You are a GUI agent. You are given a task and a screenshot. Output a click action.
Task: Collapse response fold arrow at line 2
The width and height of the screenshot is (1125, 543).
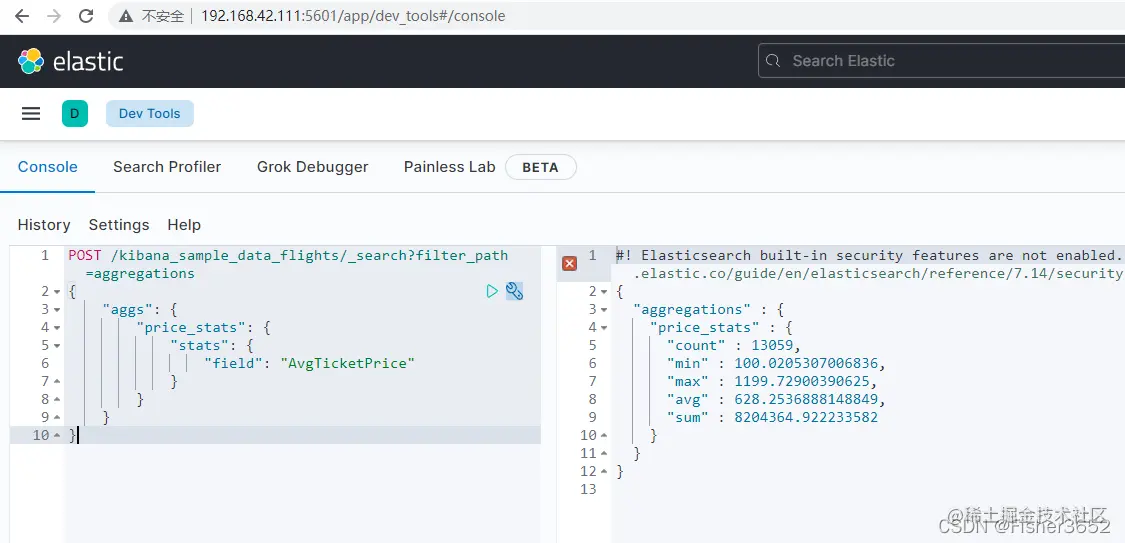pyautogui.click(x=604, y=292)
